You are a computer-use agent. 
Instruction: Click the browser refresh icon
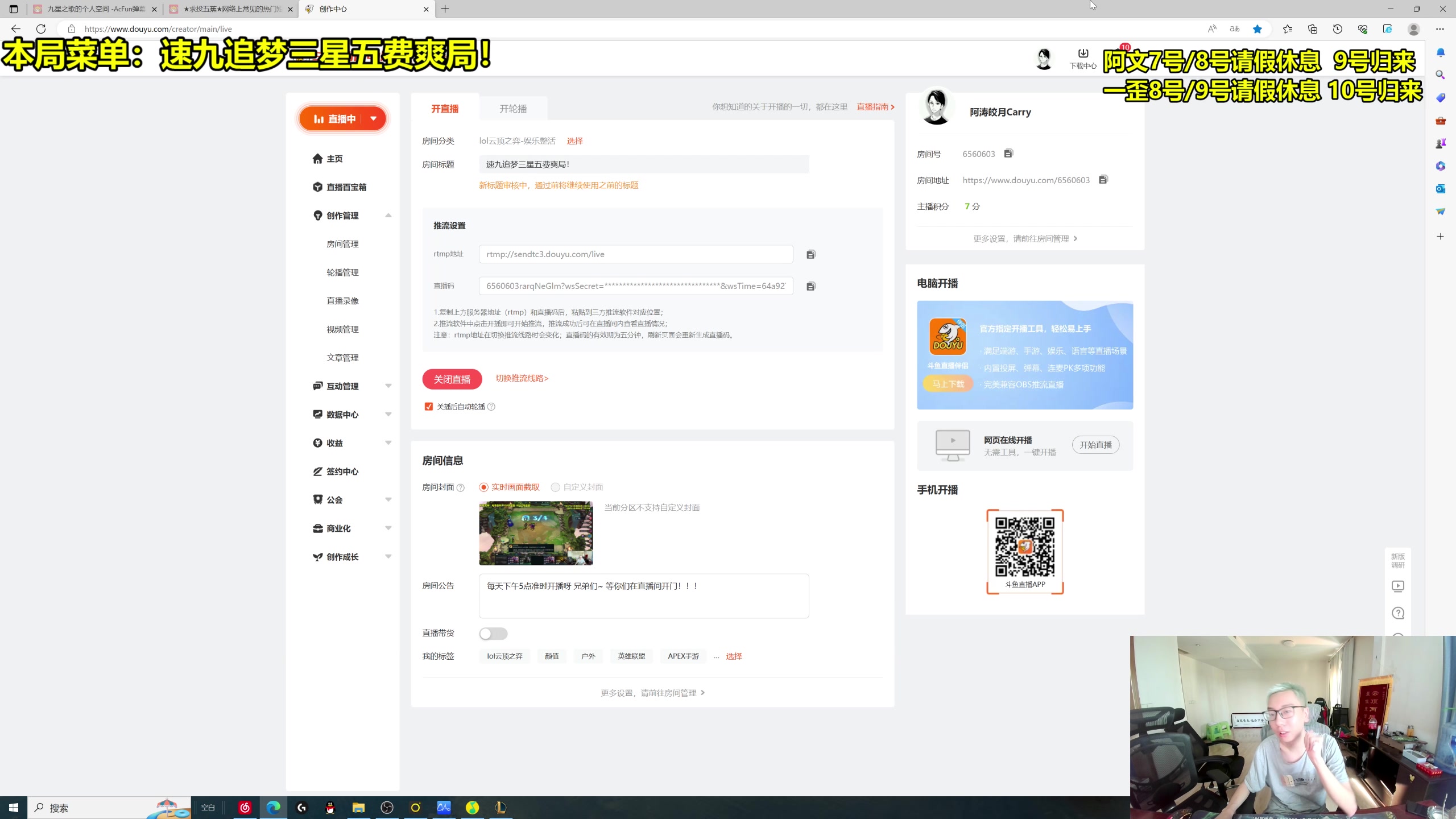click(41, 29)
